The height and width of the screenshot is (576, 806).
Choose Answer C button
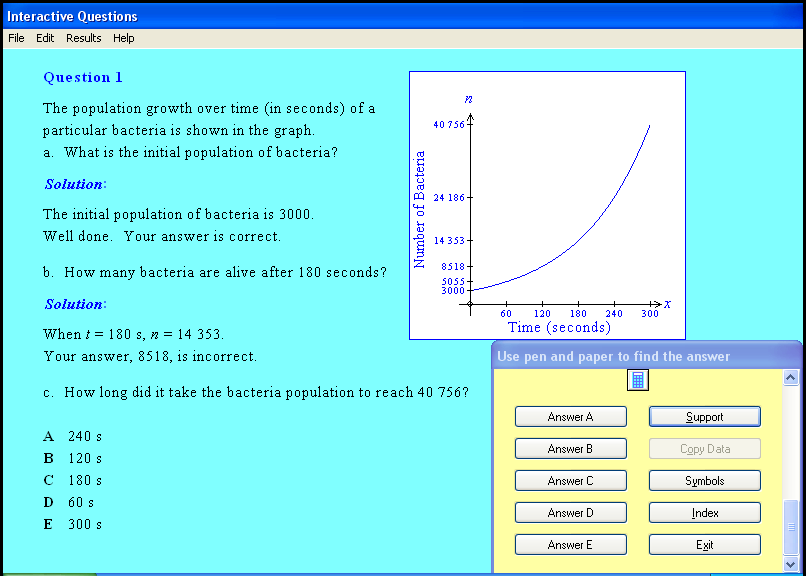pos(571,480)
